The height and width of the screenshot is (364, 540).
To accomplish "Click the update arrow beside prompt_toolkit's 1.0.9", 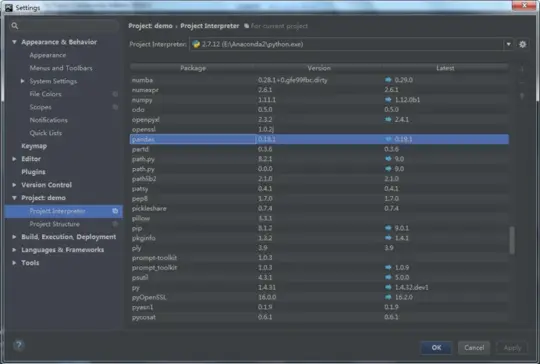I will coord(388,267).
